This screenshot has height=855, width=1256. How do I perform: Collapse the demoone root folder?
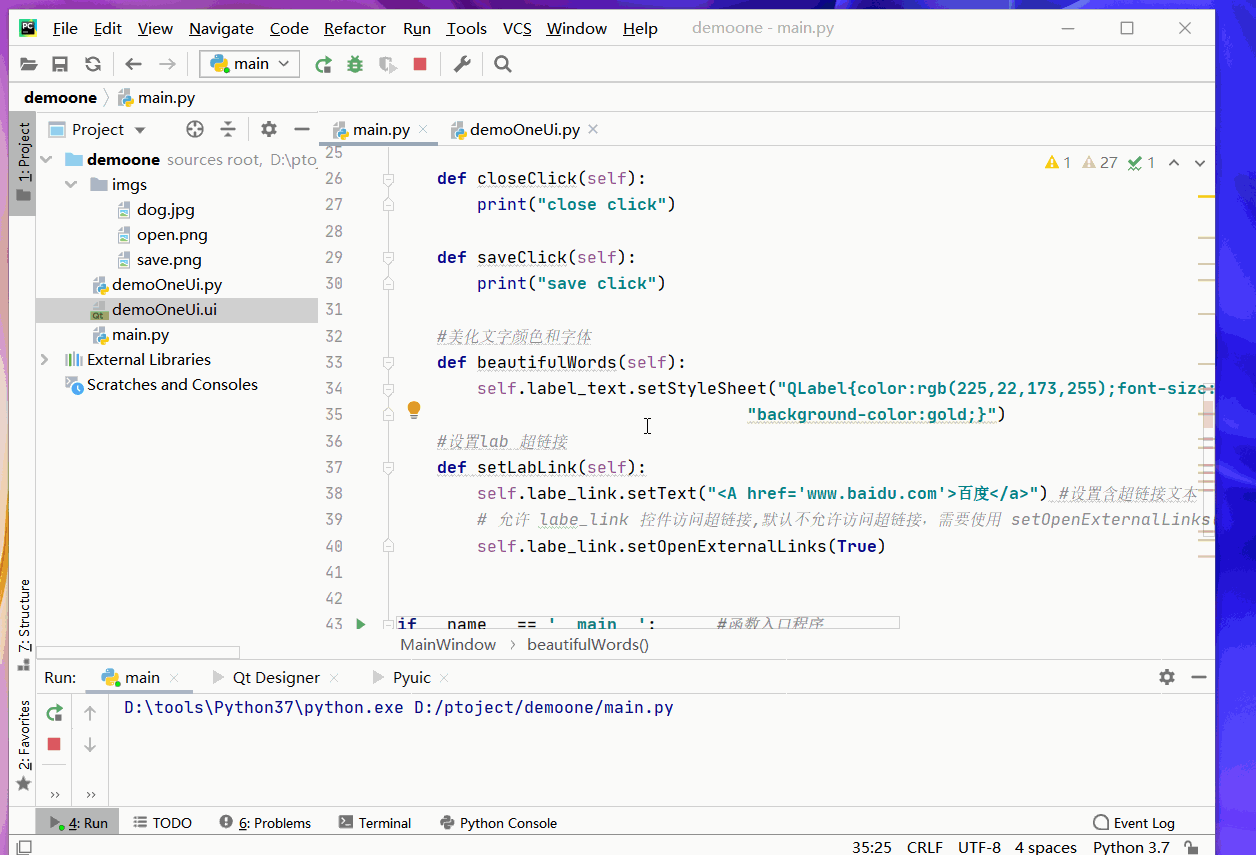46,160
